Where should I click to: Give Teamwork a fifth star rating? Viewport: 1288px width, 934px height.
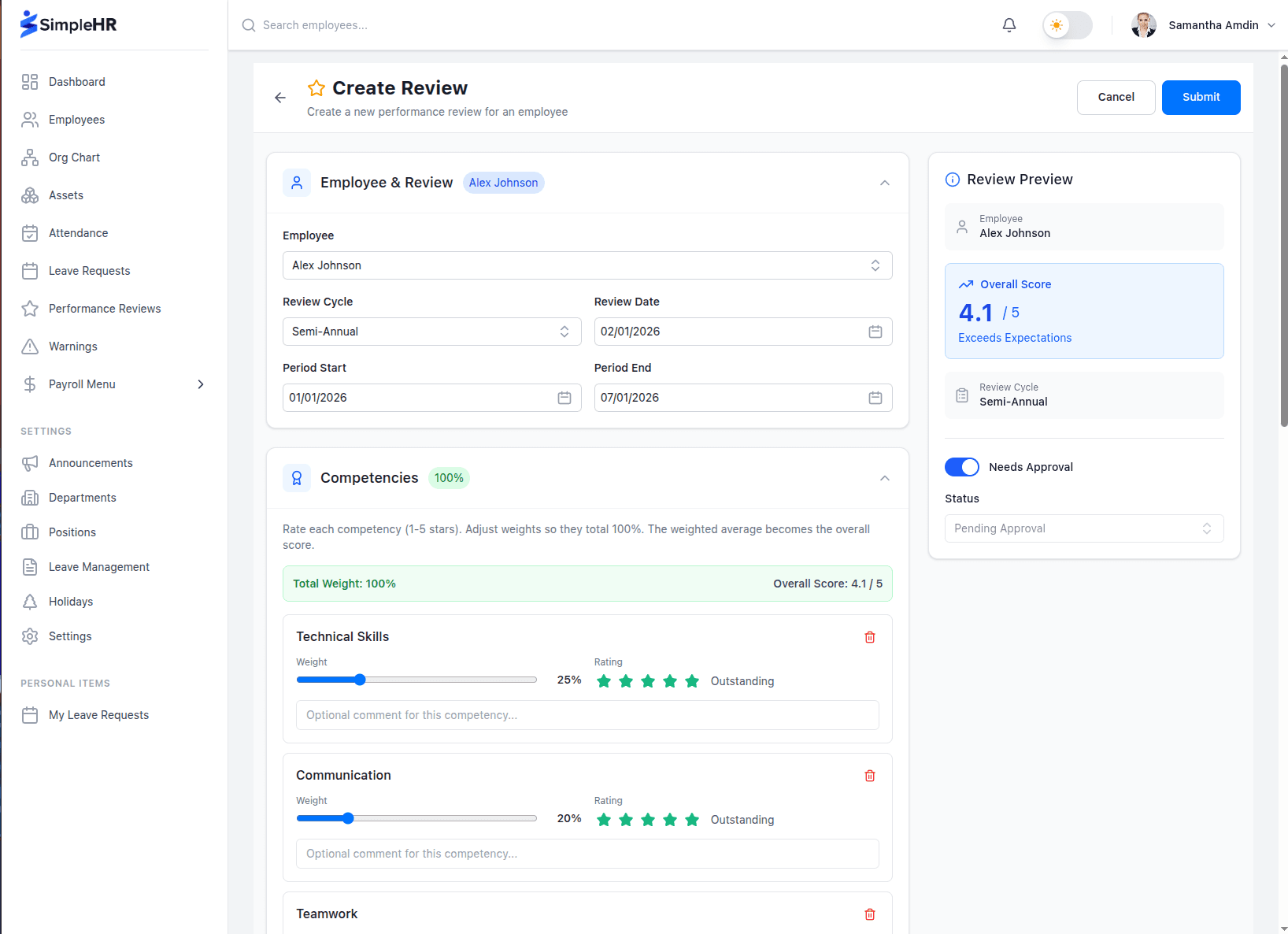[692, 932]
